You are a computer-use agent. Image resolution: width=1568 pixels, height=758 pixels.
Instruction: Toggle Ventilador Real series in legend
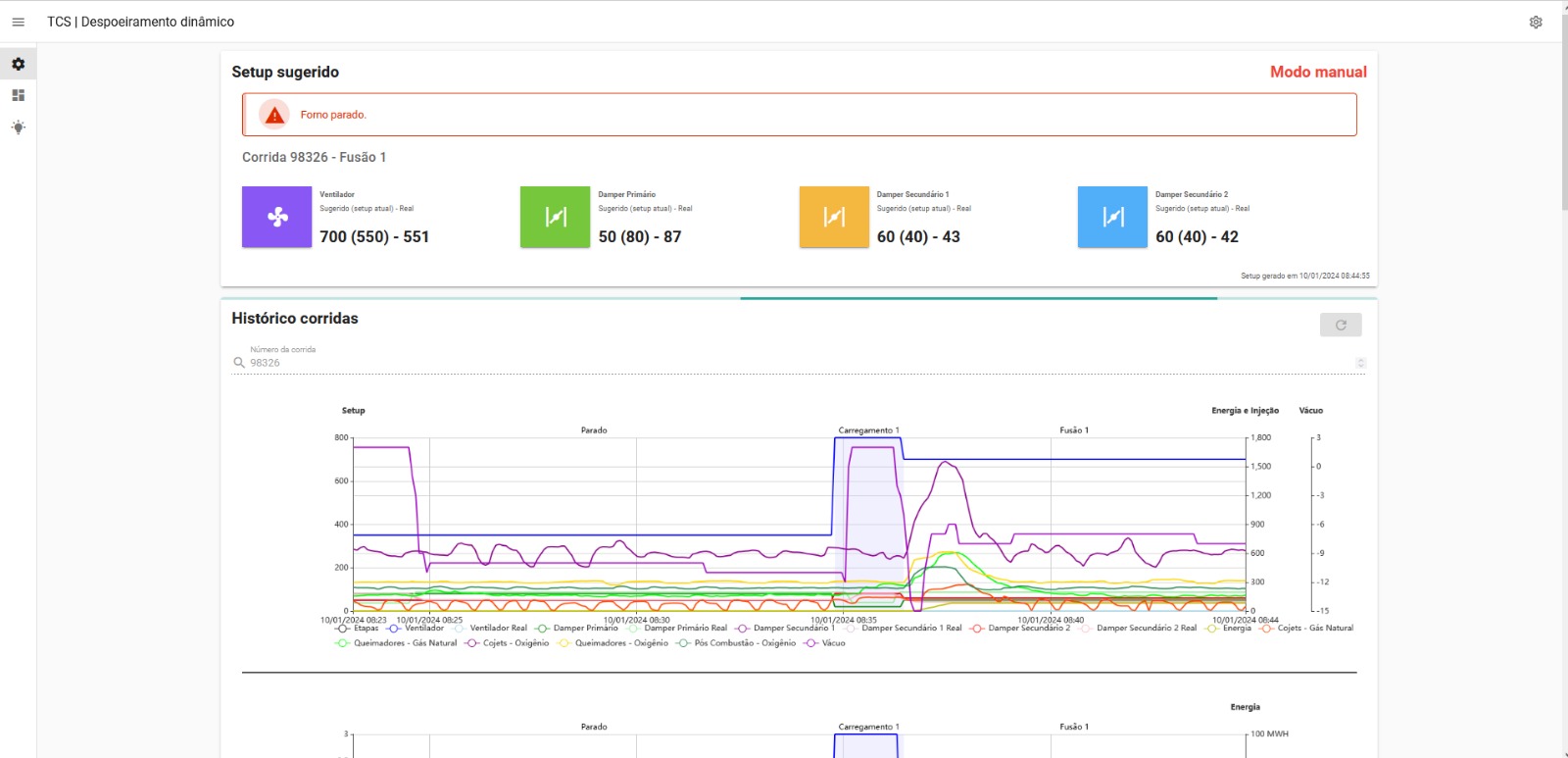click(490, 629)
